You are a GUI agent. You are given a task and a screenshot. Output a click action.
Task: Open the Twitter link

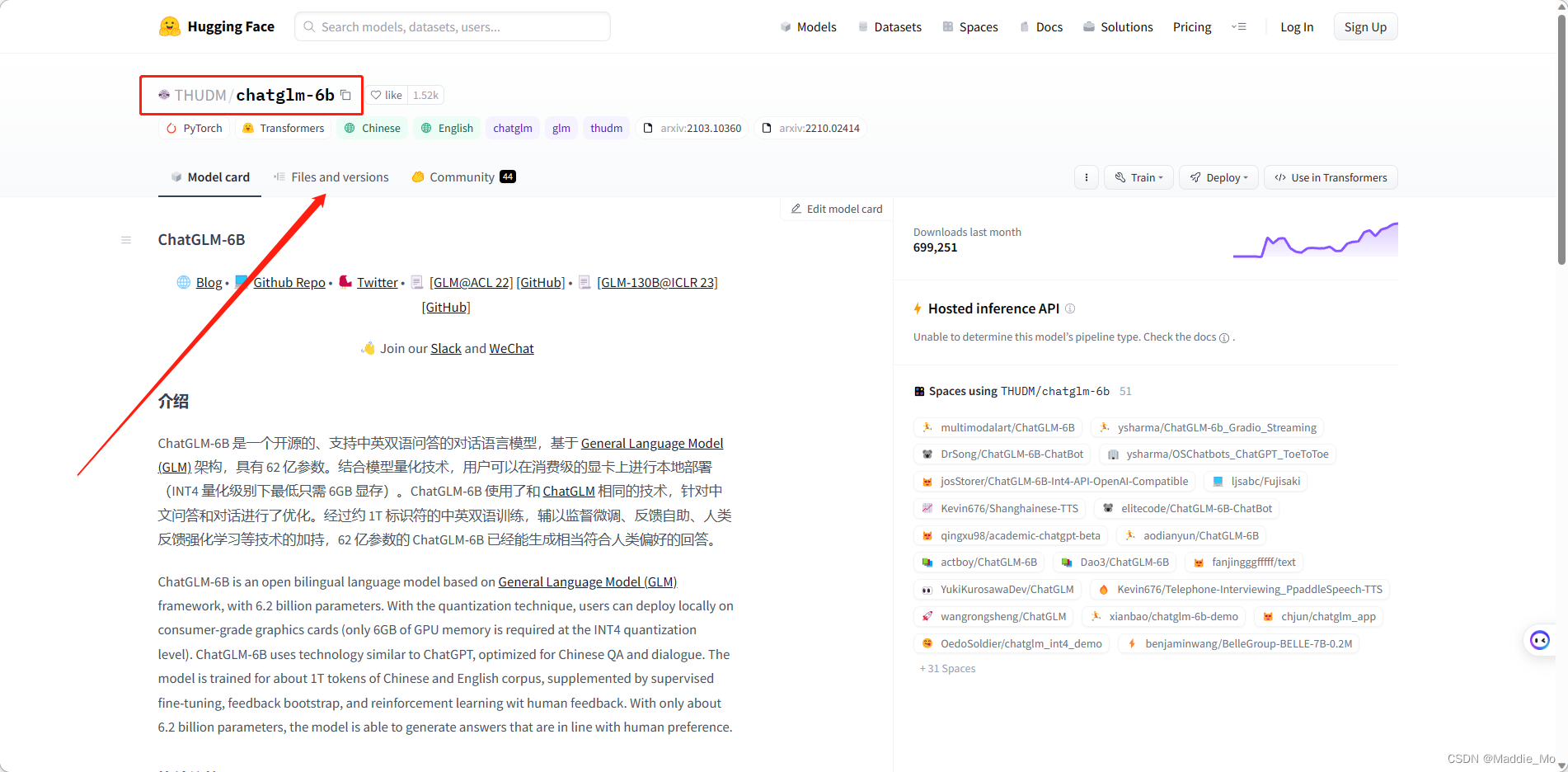[x=378, y=283]
